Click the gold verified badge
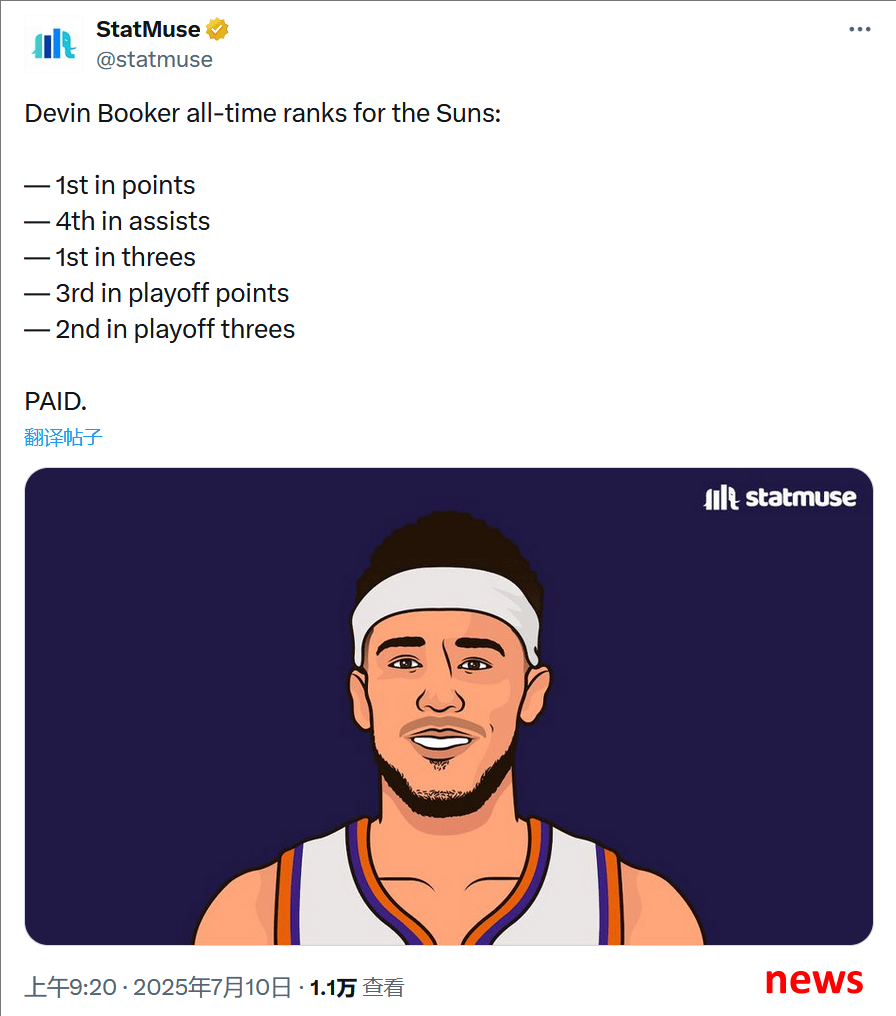The image size is (896, 1016). [x=217, y=29]
